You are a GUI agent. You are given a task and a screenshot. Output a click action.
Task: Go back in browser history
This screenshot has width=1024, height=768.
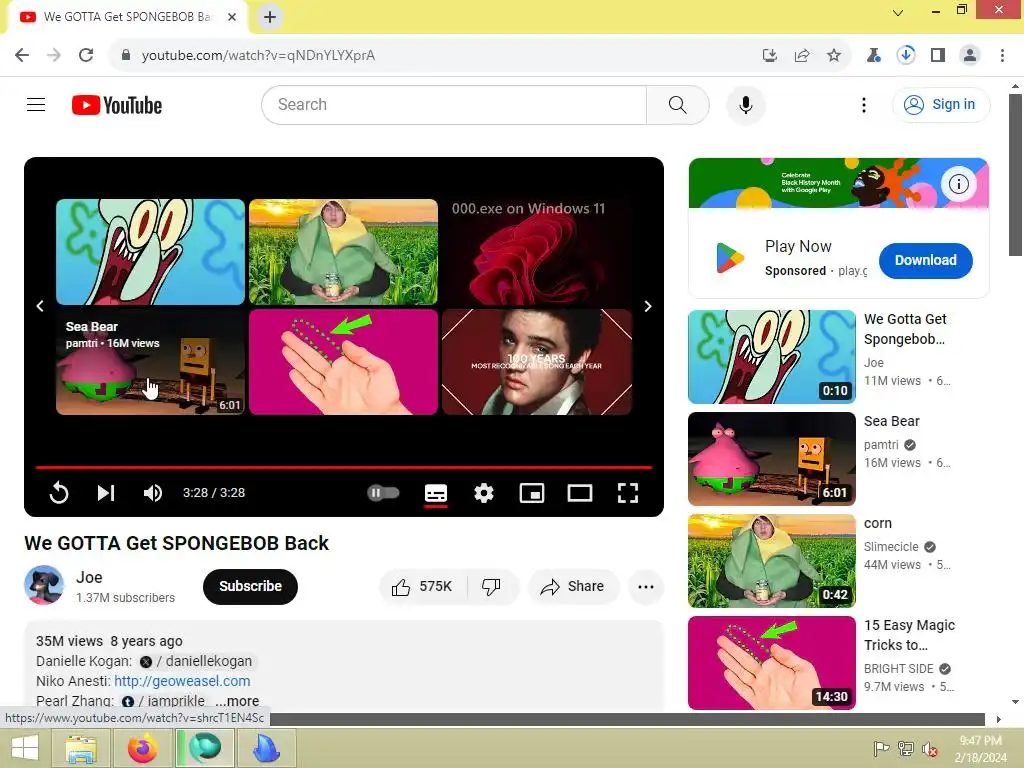point(22,55)
